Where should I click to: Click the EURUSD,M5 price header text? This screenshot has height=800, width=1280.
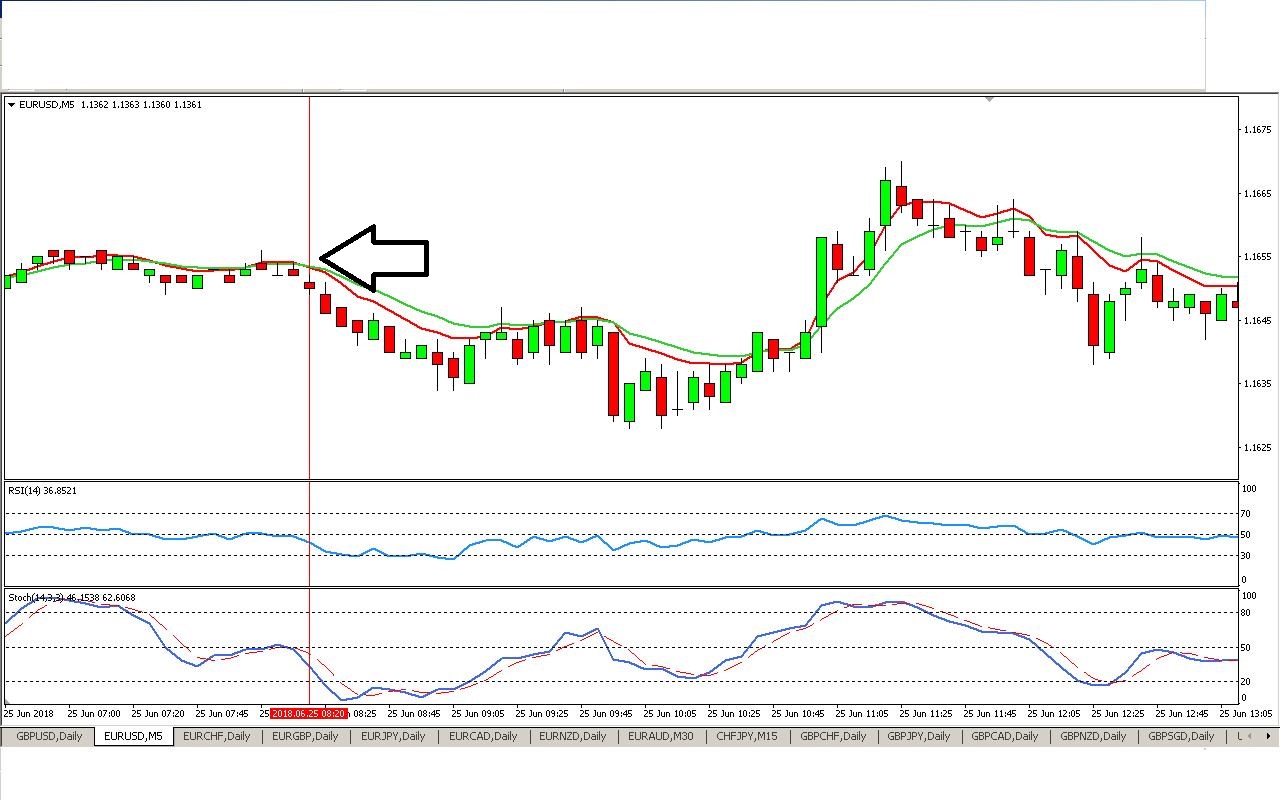coord(110,104)
